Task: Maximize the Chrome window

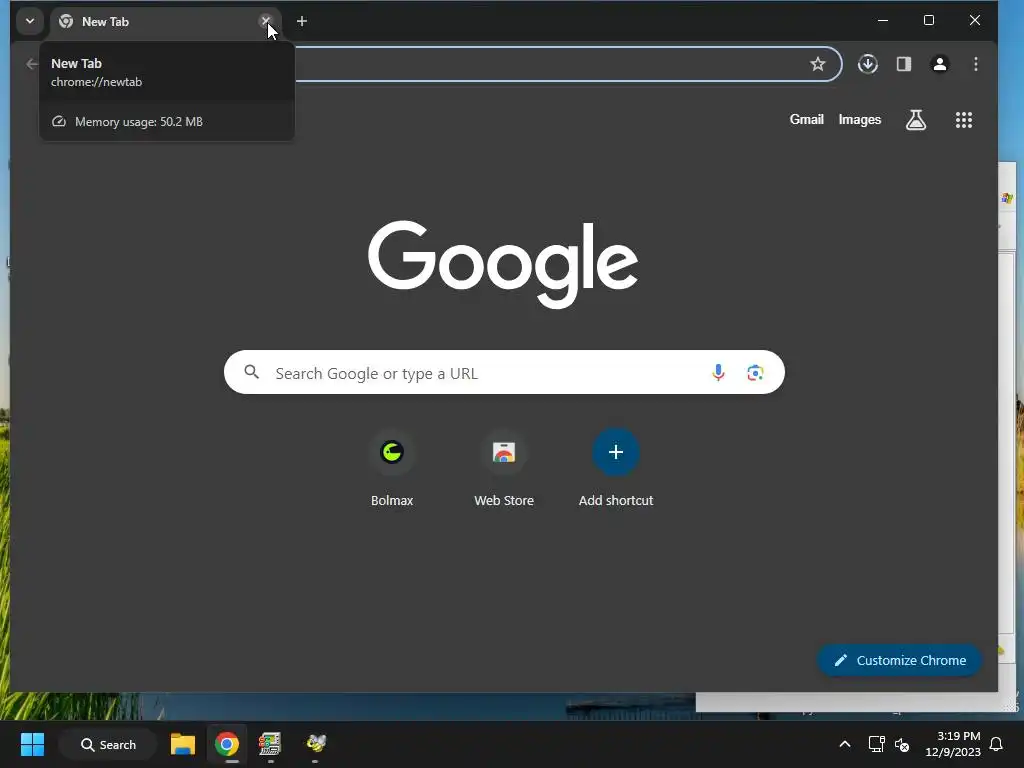Action: 929,21
